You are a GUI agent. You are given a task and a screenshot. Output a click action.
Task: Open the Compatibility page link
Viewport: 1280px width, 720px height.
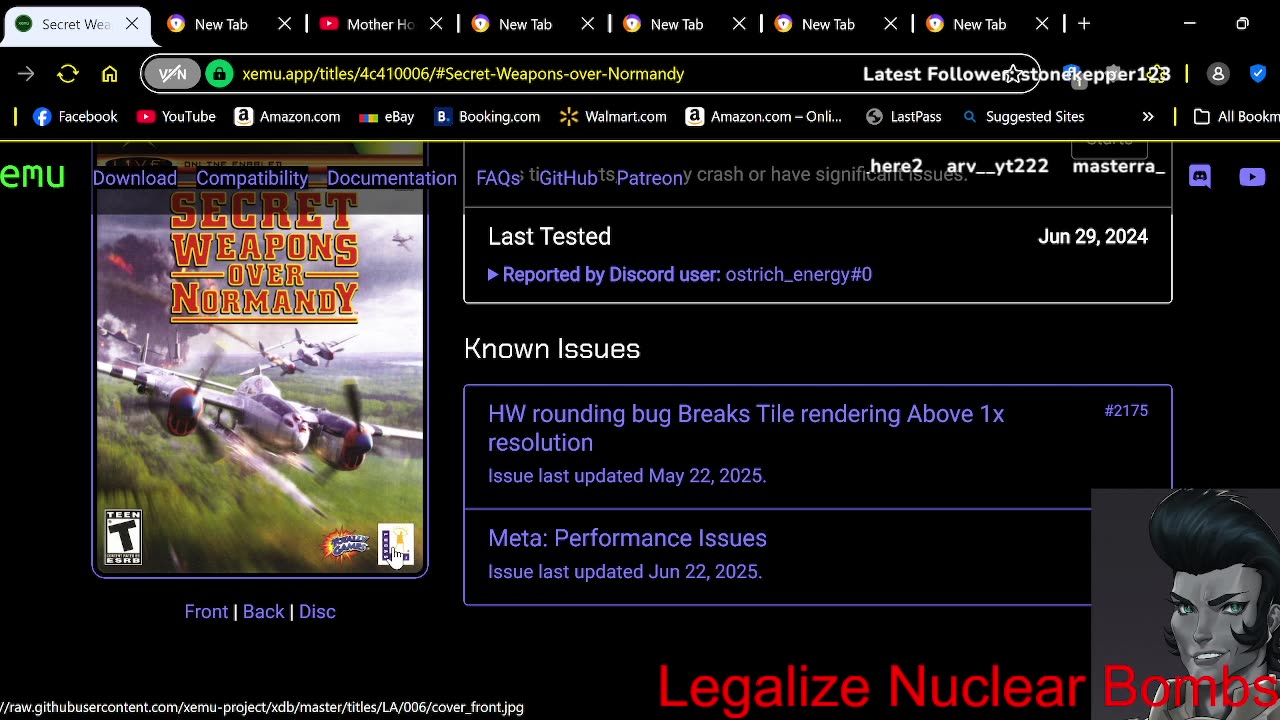pos(252,178)
